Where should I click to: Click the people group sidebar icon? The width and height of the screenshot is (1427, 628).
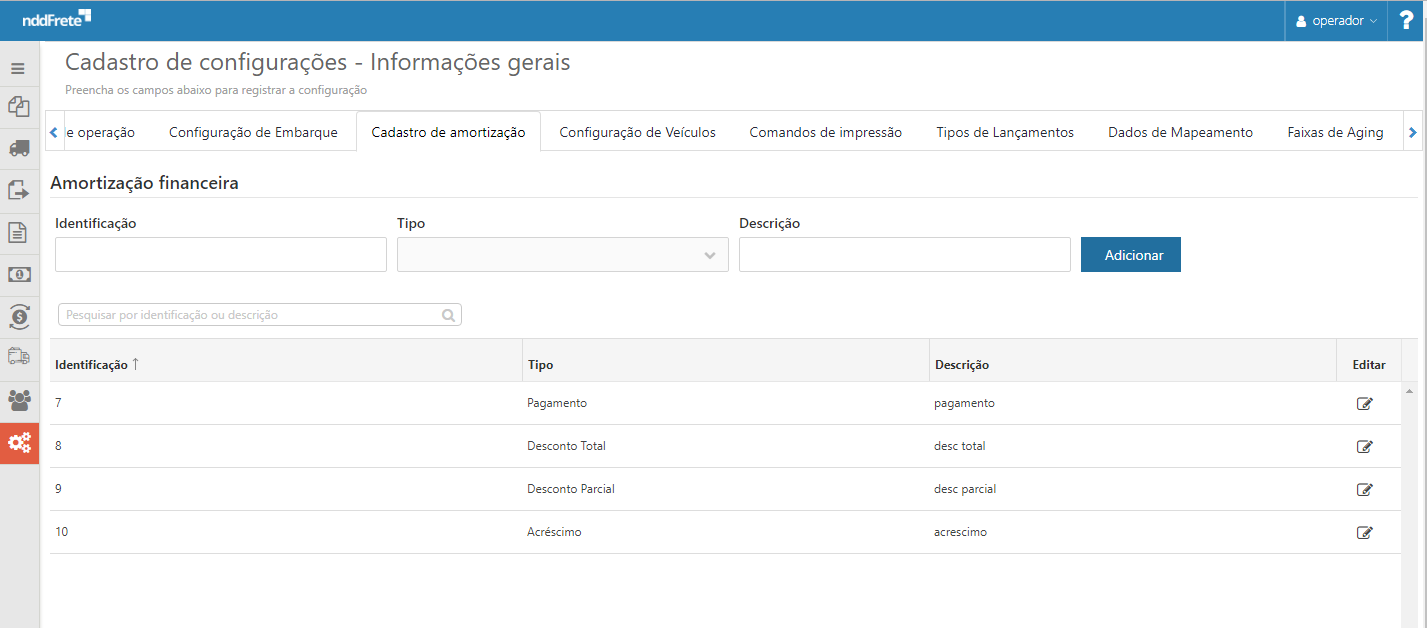pos(18,400)
